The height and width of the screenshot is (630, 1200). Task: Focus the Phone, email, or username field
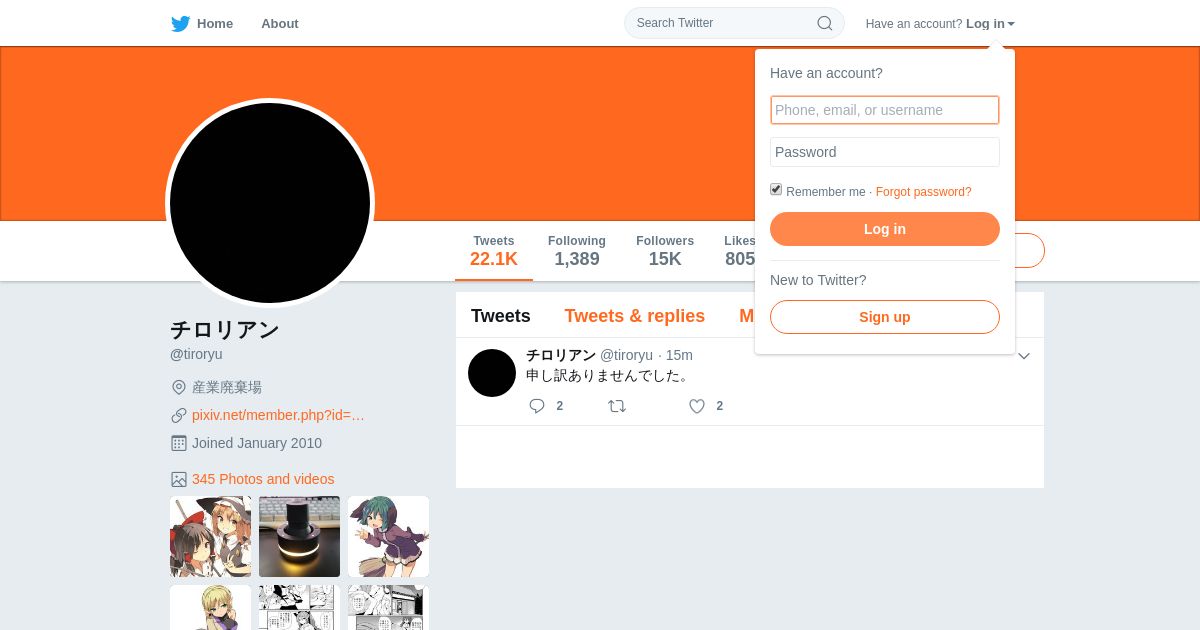[885, 110]
